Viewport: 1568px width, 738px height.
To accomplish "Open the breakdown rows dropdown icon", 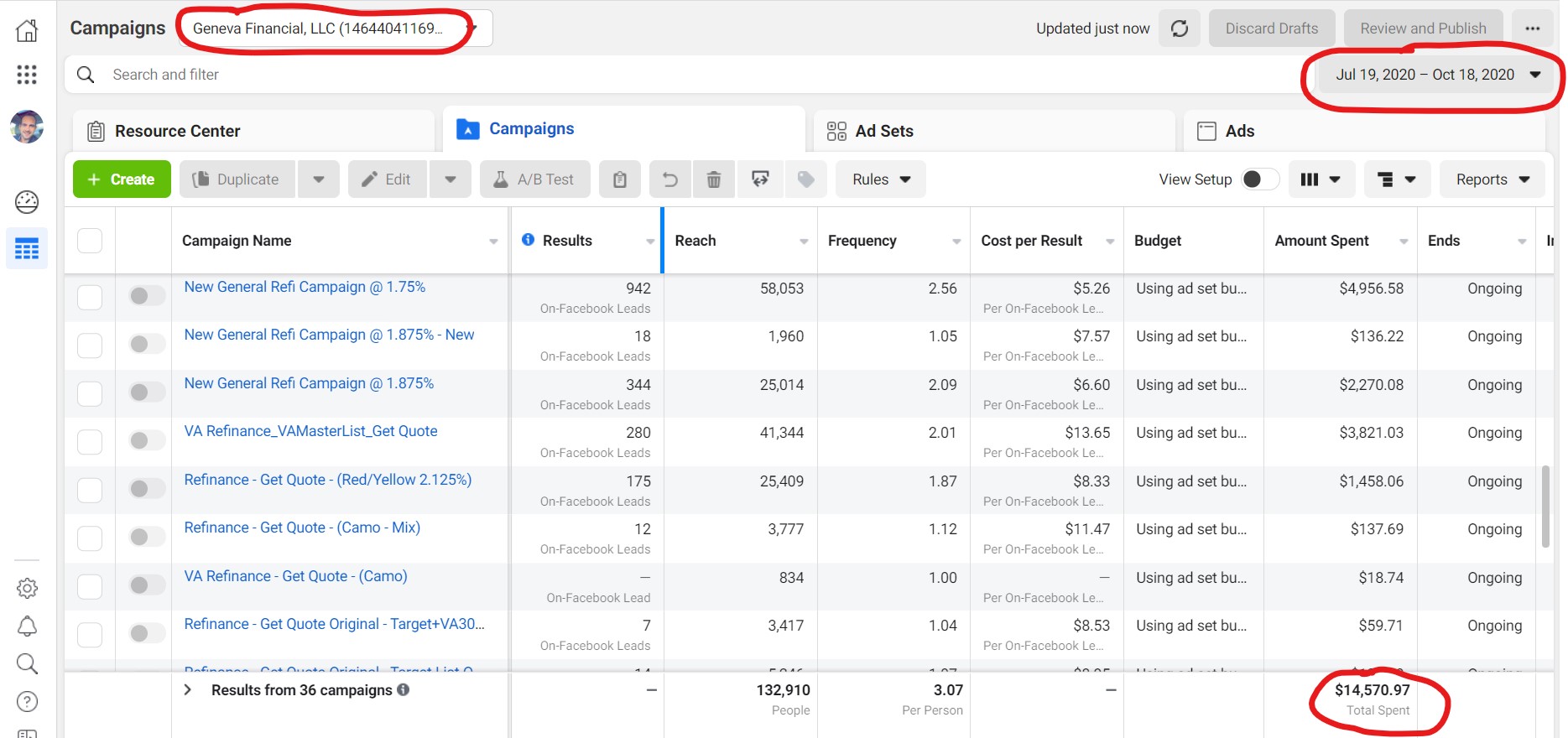I will tap(1397, 179).
